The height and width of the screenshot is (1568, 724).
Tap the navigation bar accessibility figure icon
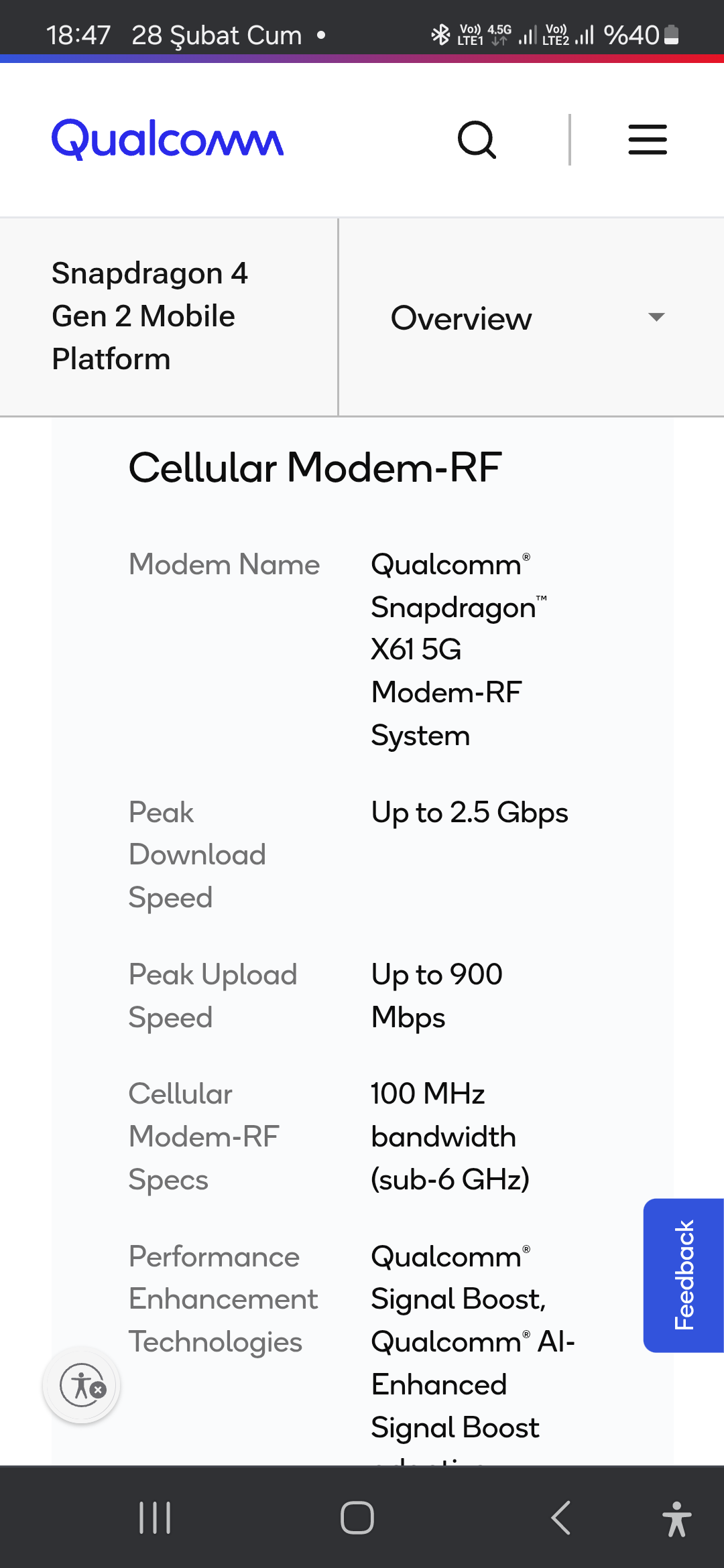tap(676, 1518)
